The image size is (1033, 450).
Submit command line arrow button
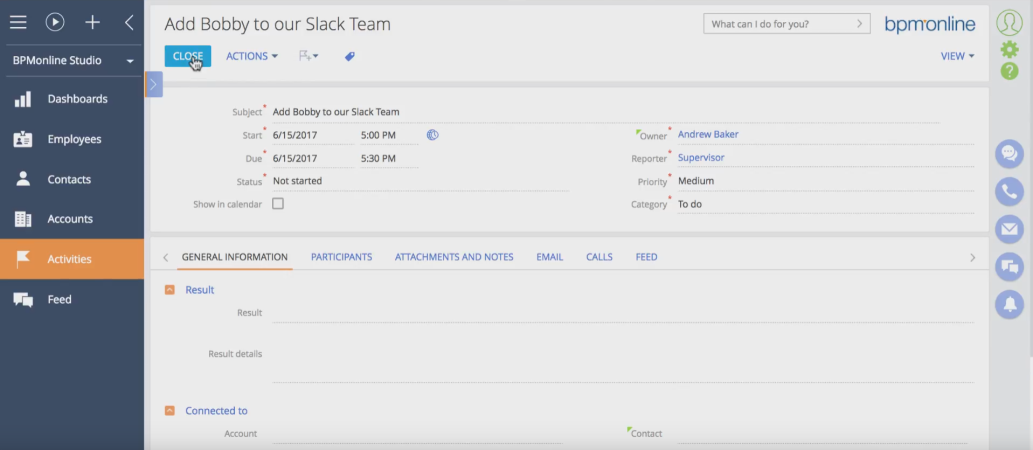[x=859, y=24]
